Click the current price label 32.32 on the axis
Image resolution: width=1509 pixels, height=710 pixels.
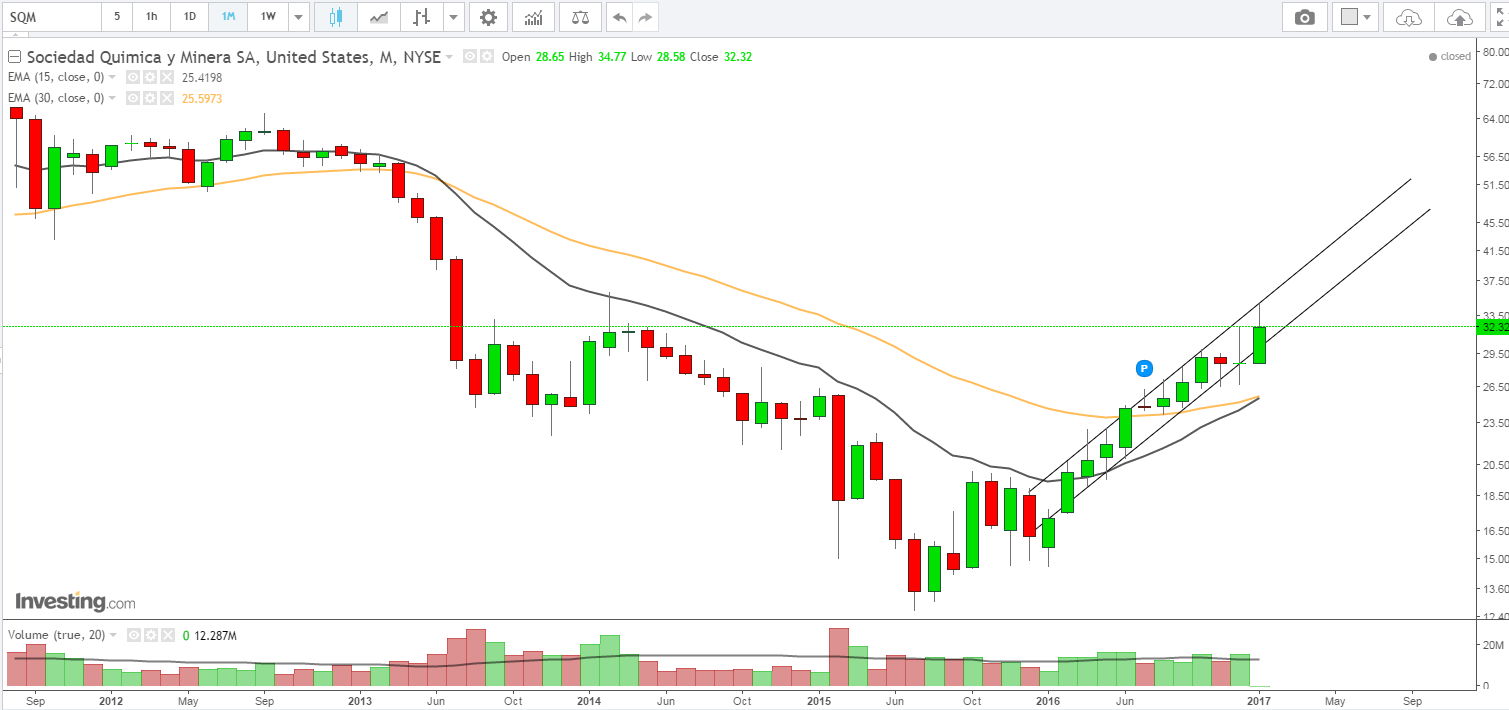click(x=1491, y=327)
